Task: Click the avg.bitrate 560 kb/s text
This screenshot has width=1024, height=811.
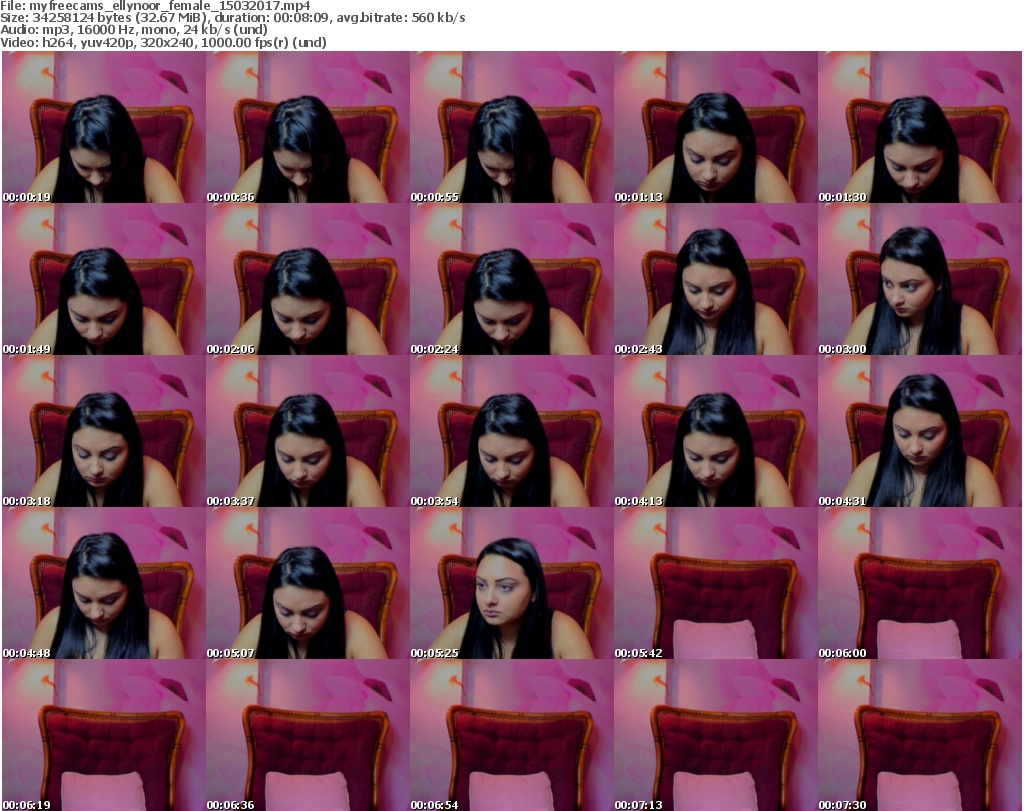Action: click(x=401, y=18)
